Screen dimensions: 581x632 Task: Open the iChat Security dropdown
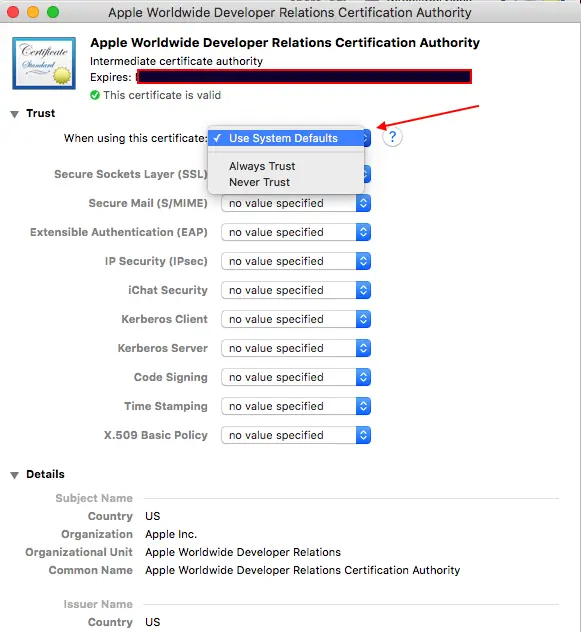point(296,290)
